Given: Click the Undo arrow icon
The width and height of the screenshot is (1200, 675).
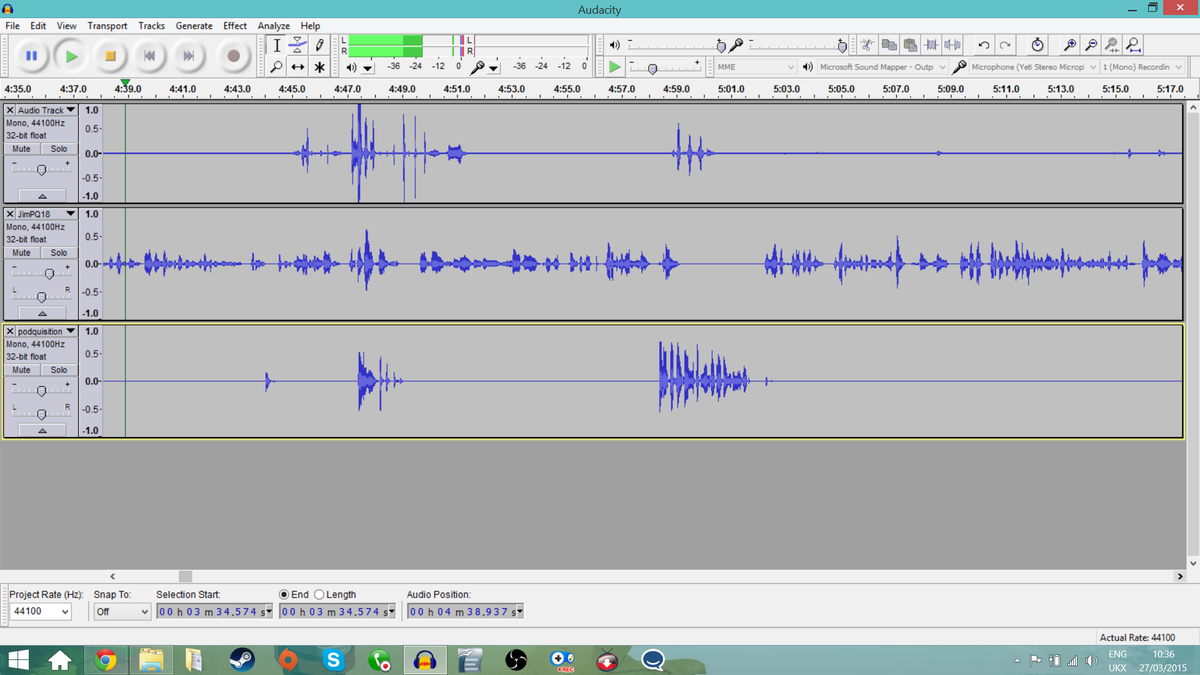Looking at the screenshot, I should tap(984, 45).
